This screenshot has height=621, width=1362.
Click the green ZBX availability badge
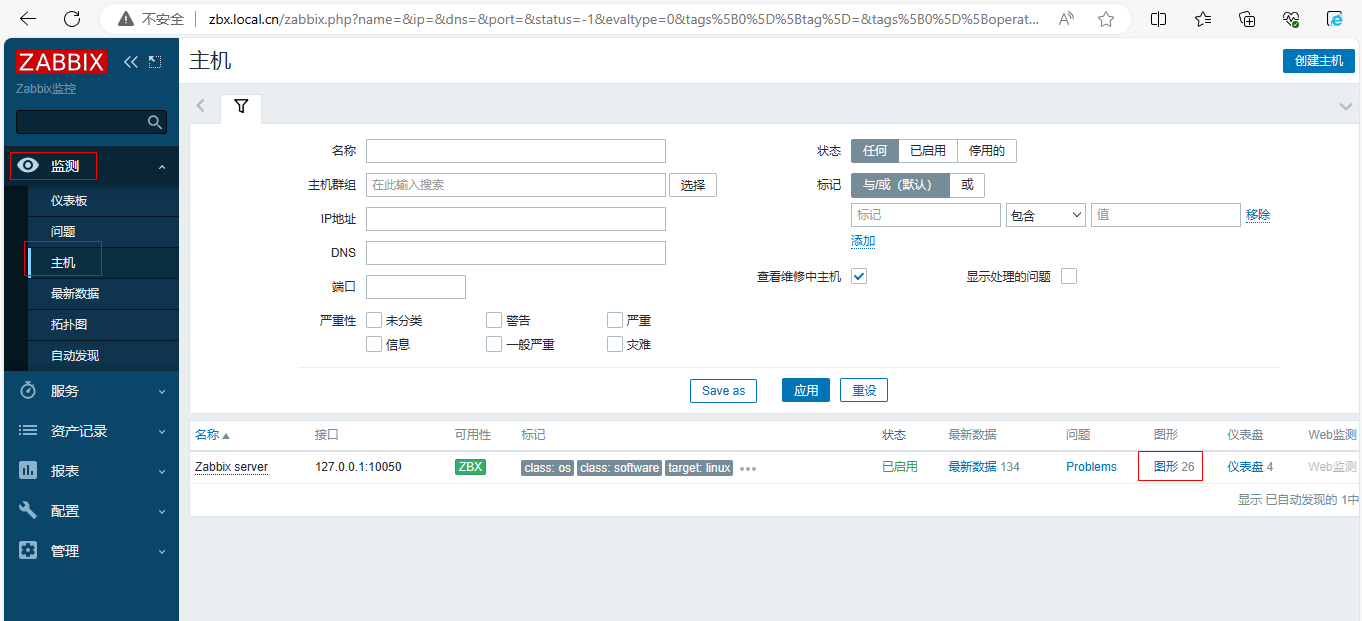[x=470, y=467]
